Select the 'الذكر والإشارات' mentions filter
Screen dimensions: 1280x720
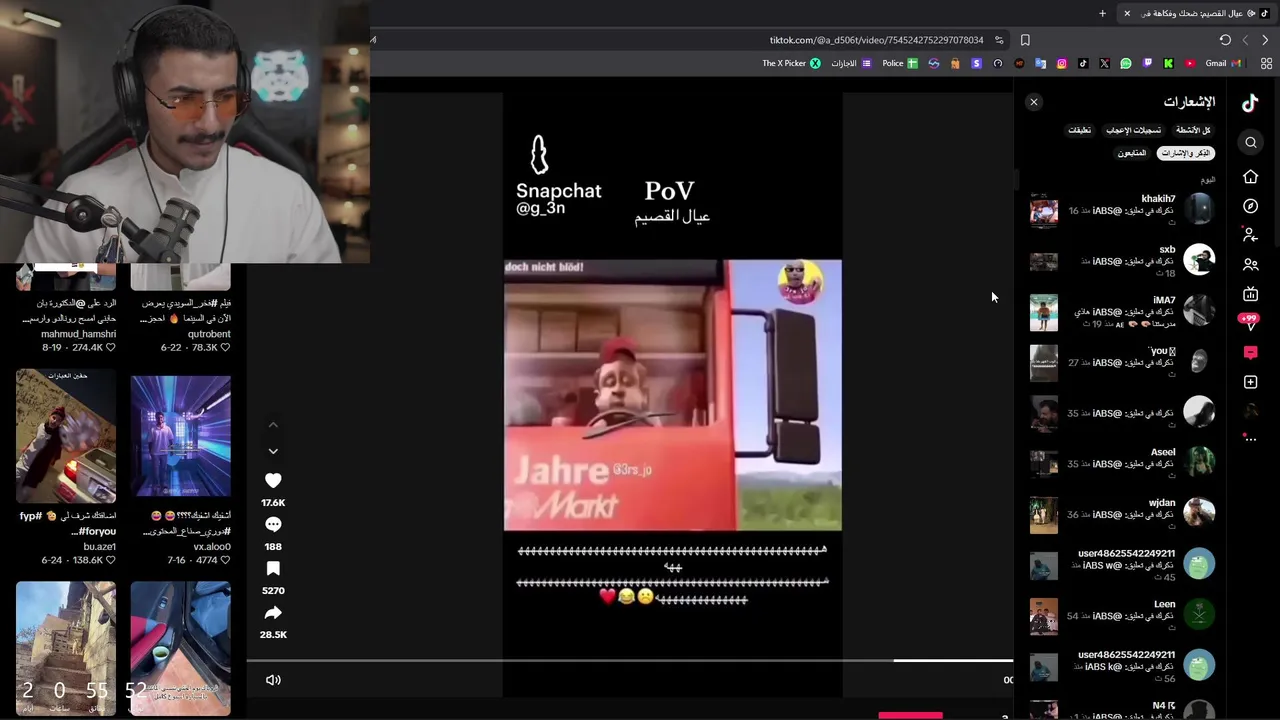[1185, 153]
